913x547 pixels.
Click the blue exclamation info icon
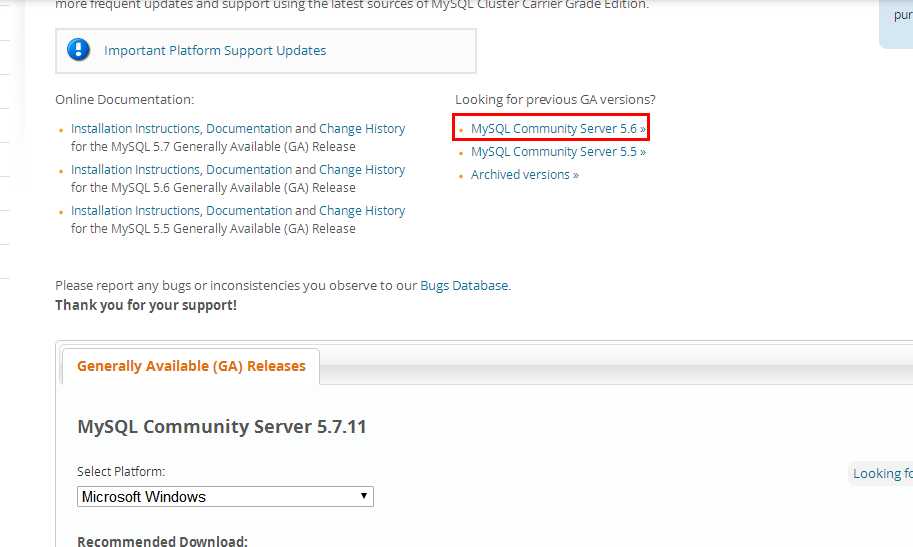pyautogui.click(x=79, y=50)
